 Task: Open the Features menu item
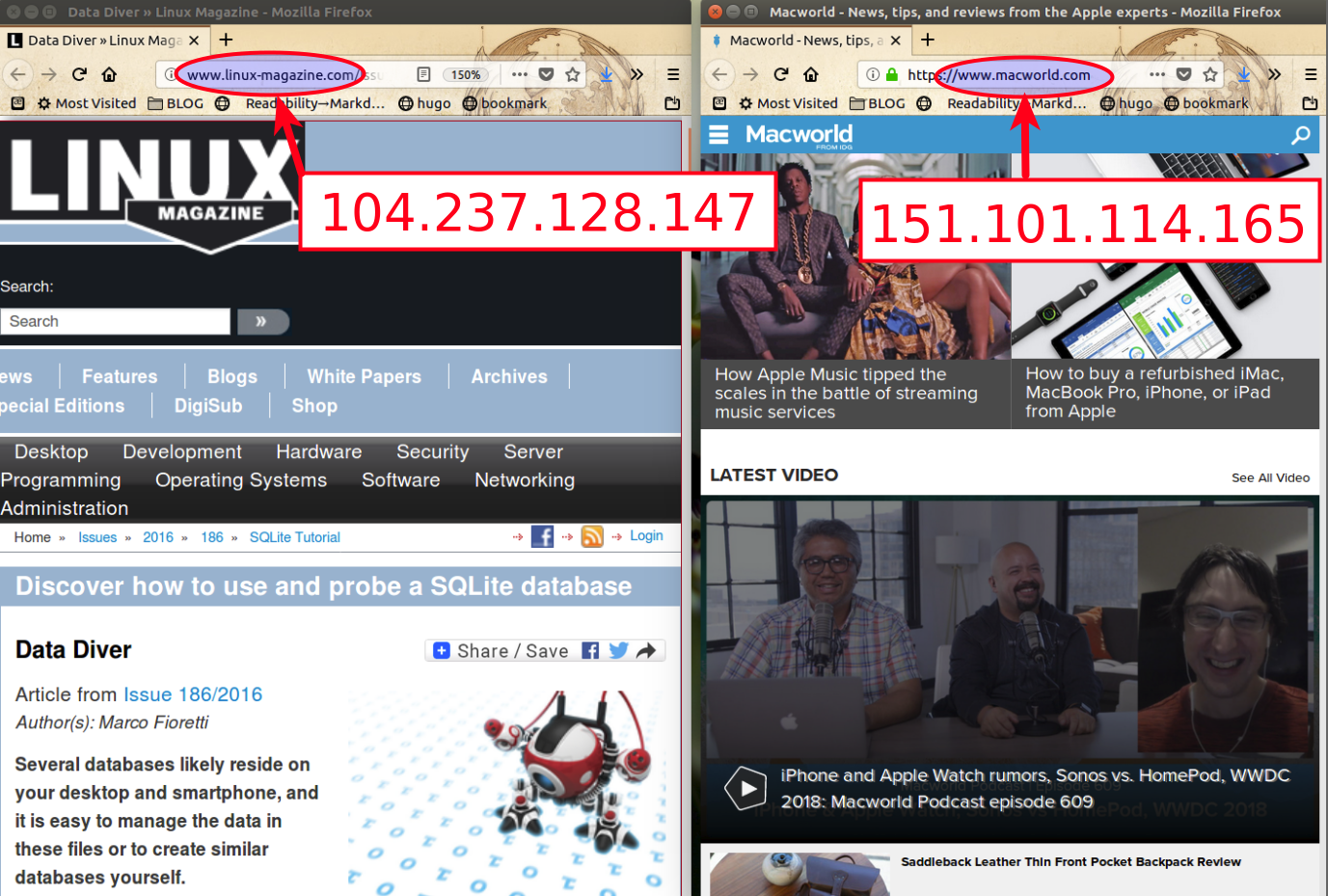click(120, 376)
